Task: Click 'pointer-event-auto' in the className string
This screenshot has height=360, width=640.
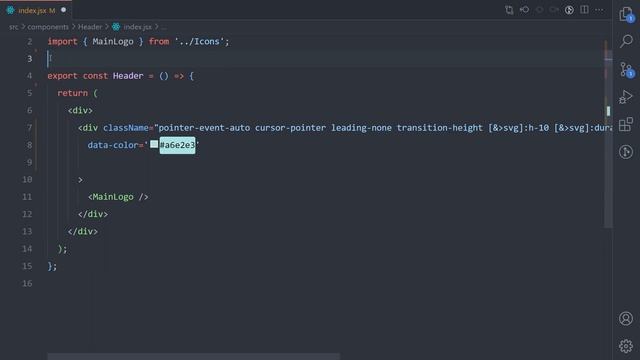Action: click(204, 128)
